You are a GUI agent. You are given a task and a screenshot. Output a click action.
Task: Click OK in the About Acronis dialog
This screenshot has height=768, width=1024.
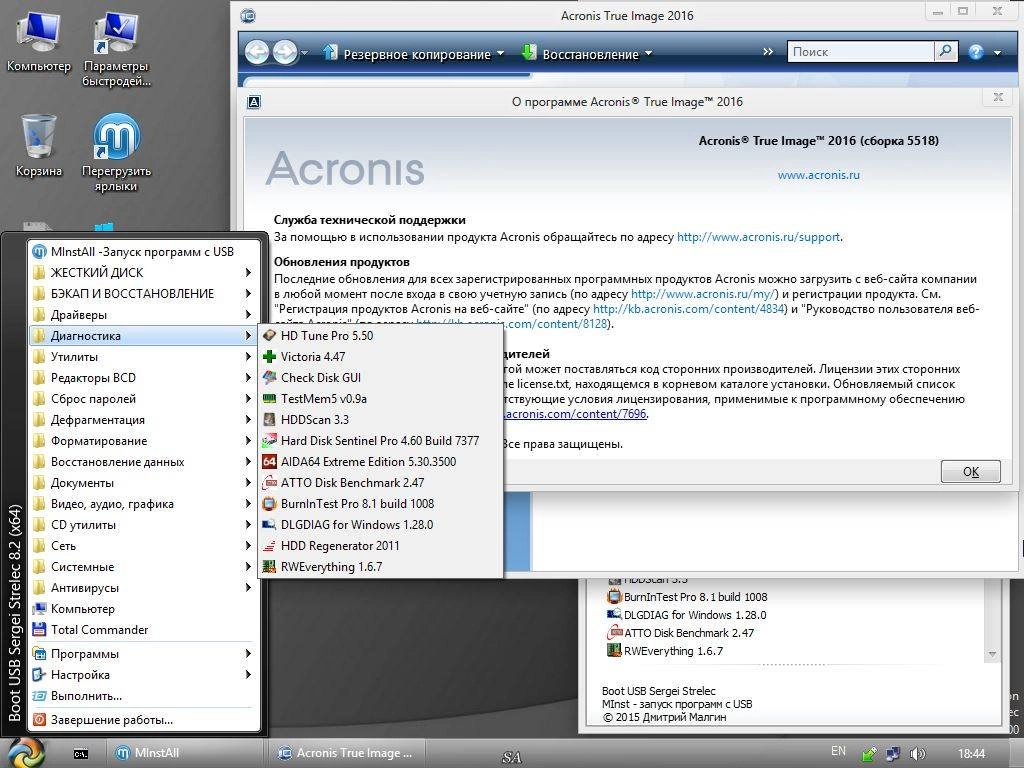(x=970, y=472)
